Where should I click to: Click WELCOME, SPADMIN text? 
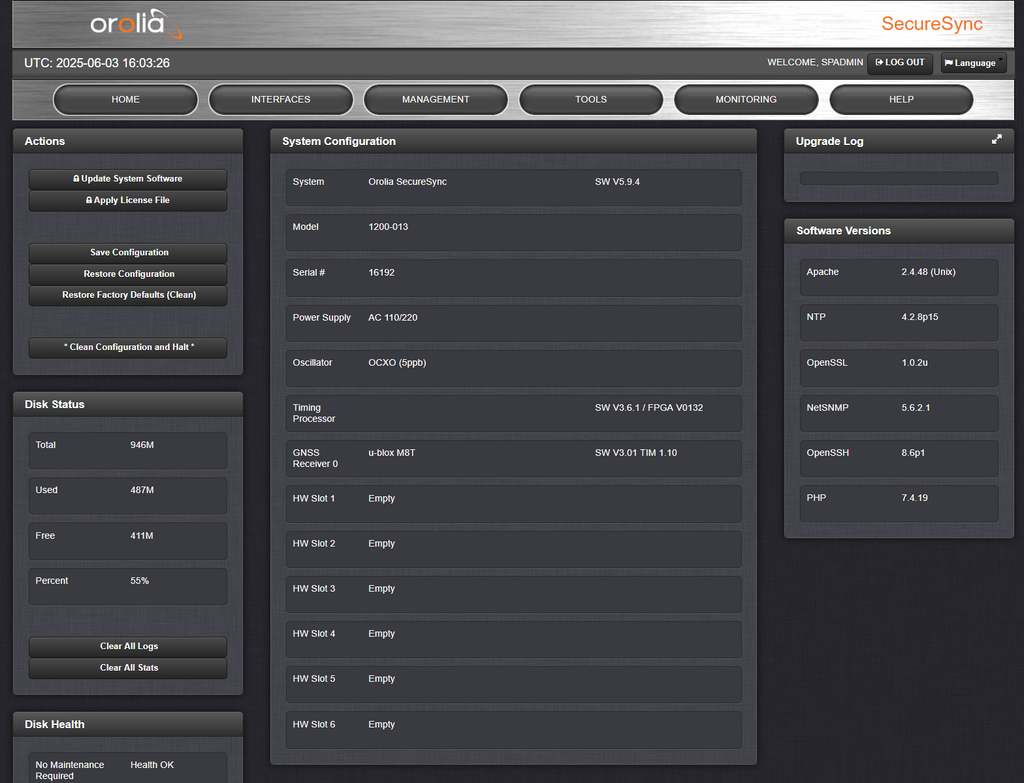coord(815,62)
